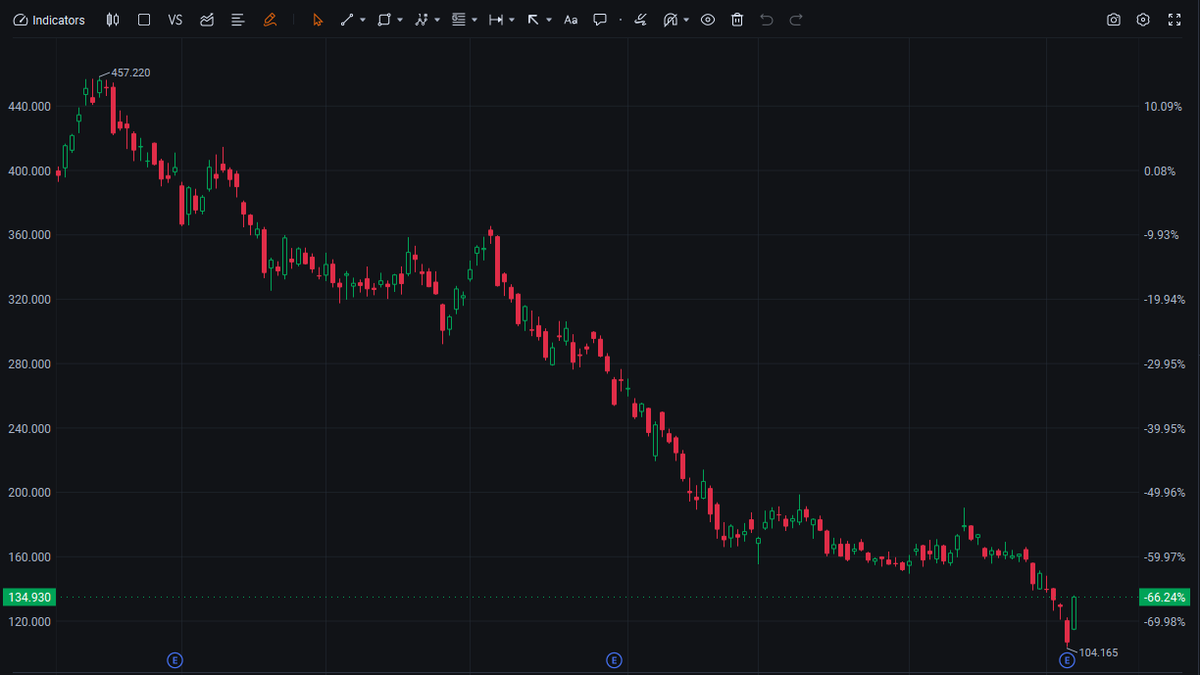Click the 120.000 price axis label
The width and height of the screenshot is (1200, 675).
[x=28, y=622]
